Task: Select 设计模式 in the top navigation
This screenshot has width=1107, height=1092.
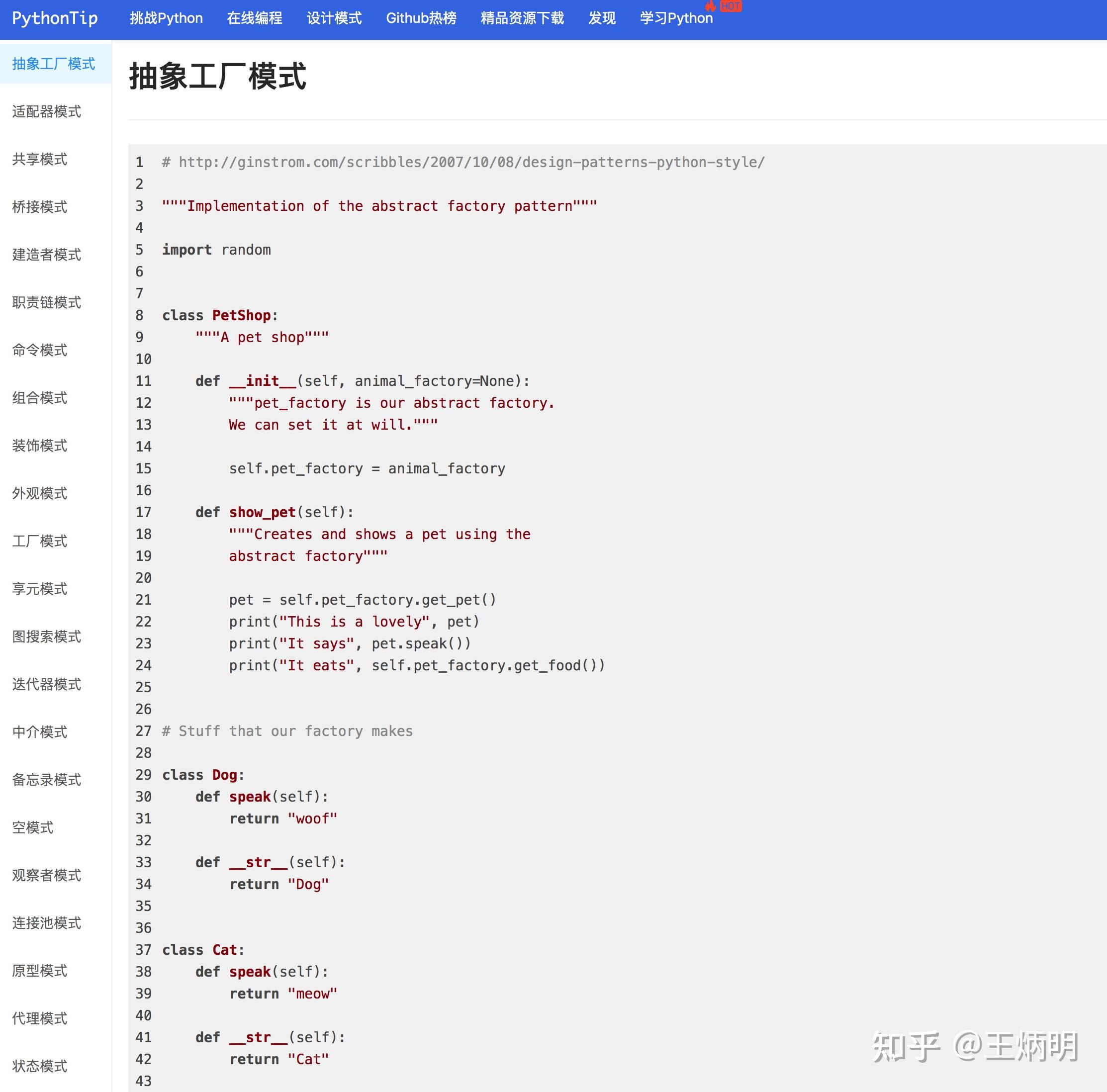Action: (x=334, y=19)
